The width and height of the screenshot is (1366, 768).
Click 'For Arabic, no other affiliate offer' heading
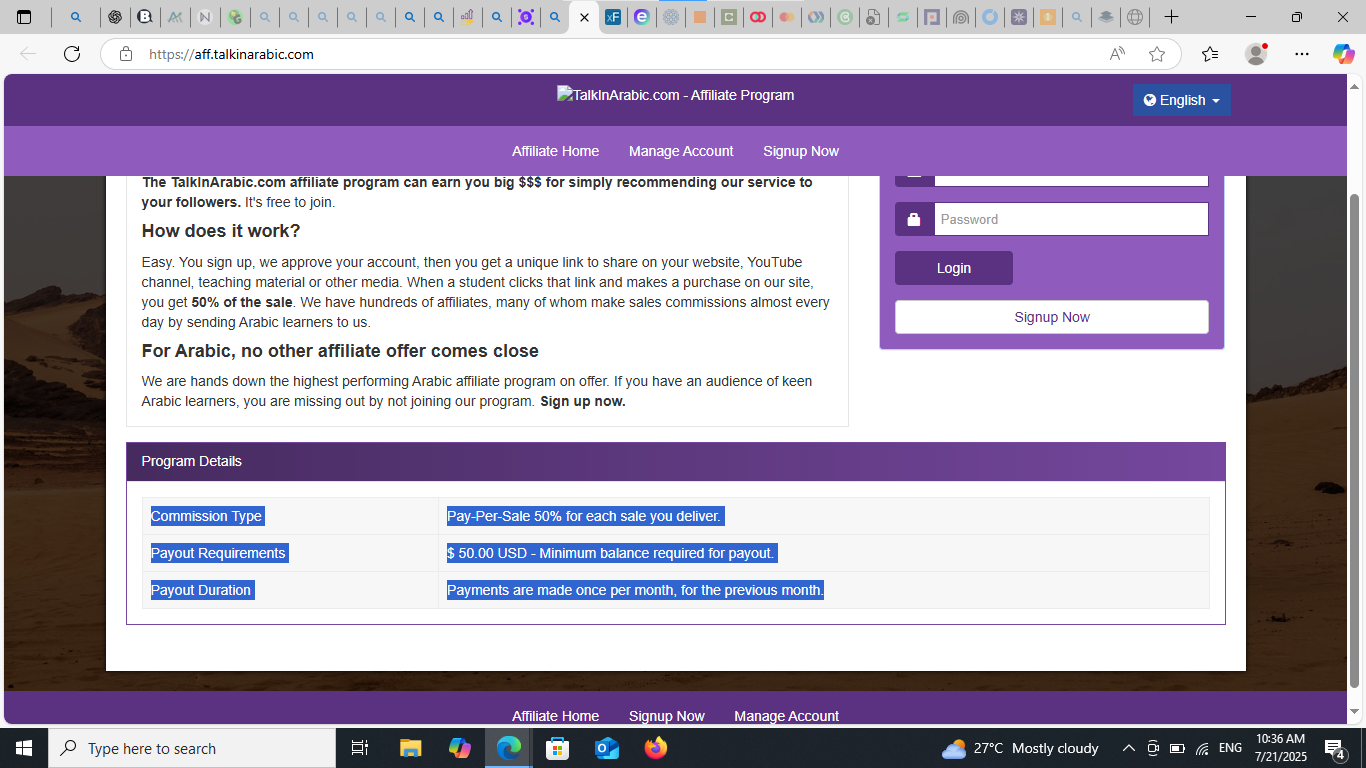(340, 351)
